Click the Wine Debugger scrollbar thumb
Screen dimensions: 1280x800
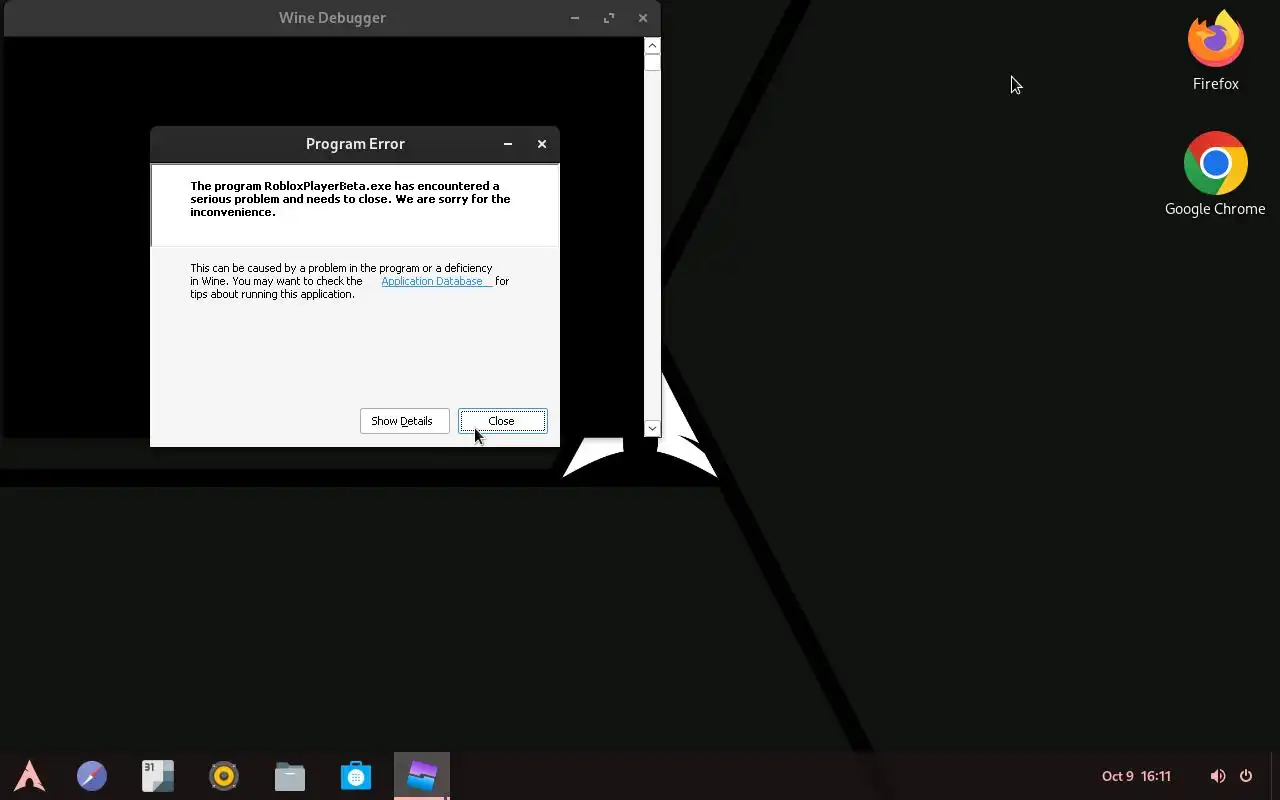coord(652,63)
